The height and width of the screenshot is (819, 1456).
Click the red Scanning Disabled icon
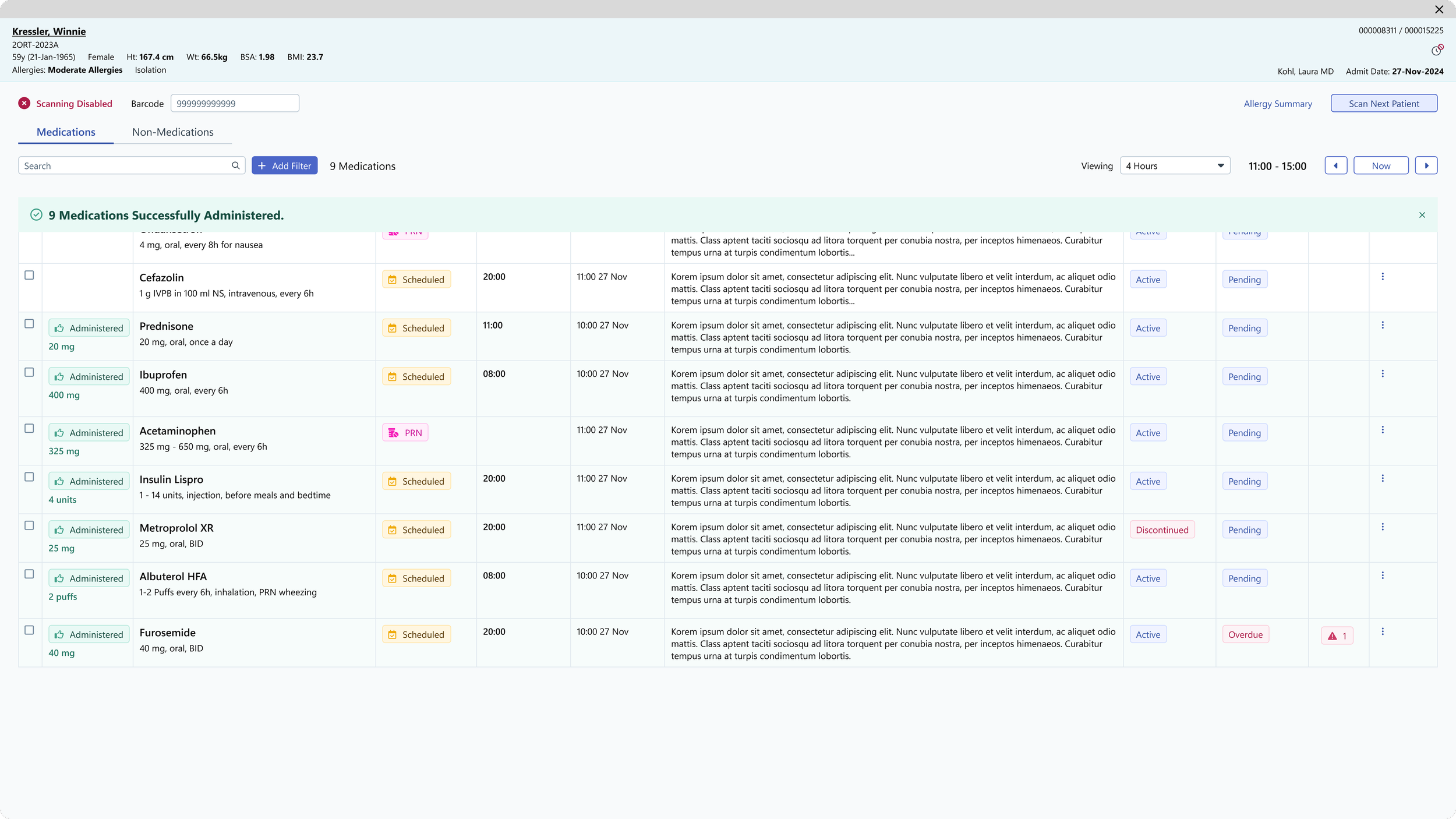click(24, 103)
